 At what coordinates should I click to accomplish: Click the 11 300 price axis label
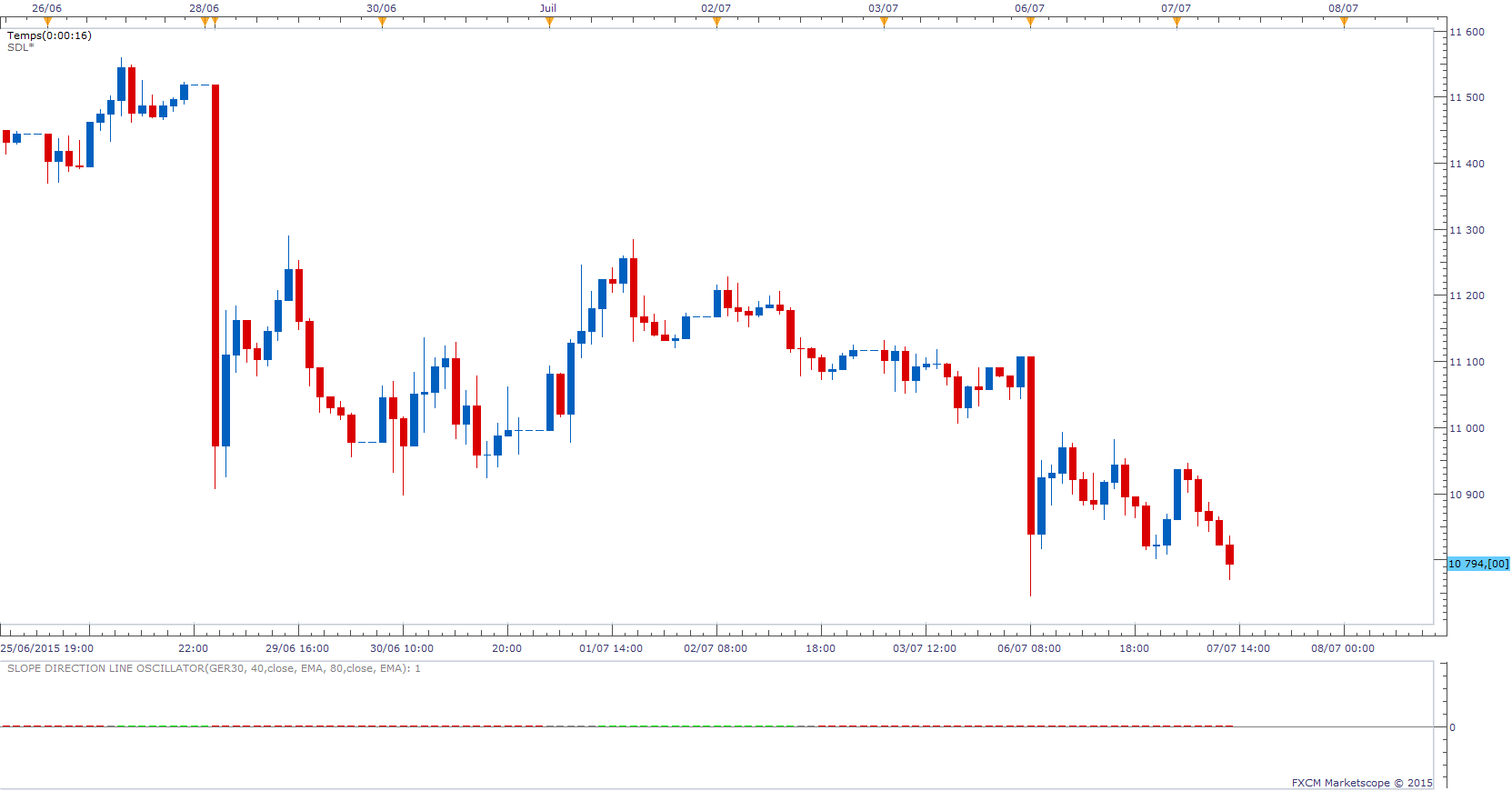click(x=1467, y=230)
